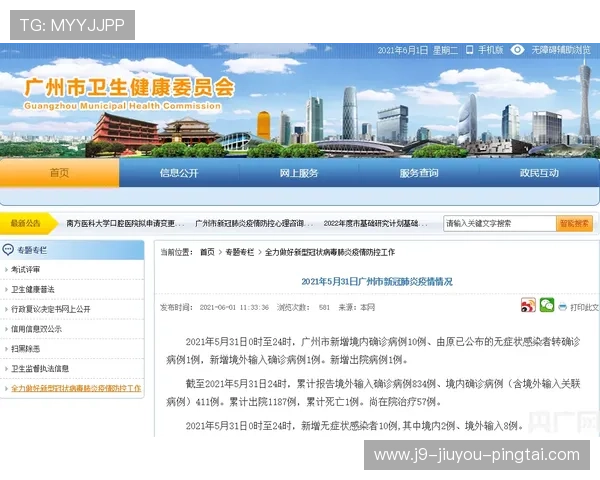Click the publish time 2021-06-01 11:33:36

(234, 307)
